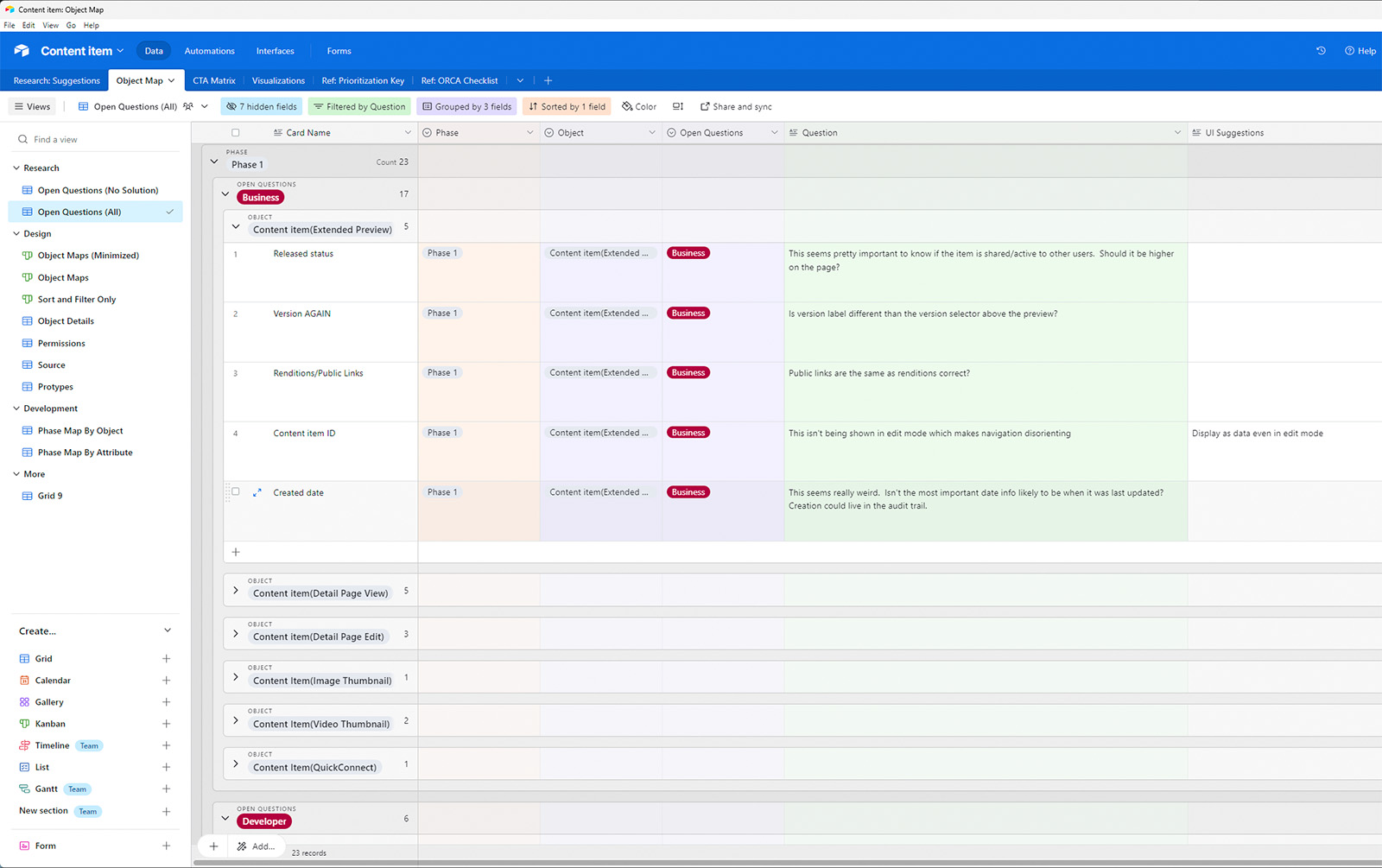Switch to the Forms tab
This screenshot has height=868, width=1382.
tap(339, 51)
